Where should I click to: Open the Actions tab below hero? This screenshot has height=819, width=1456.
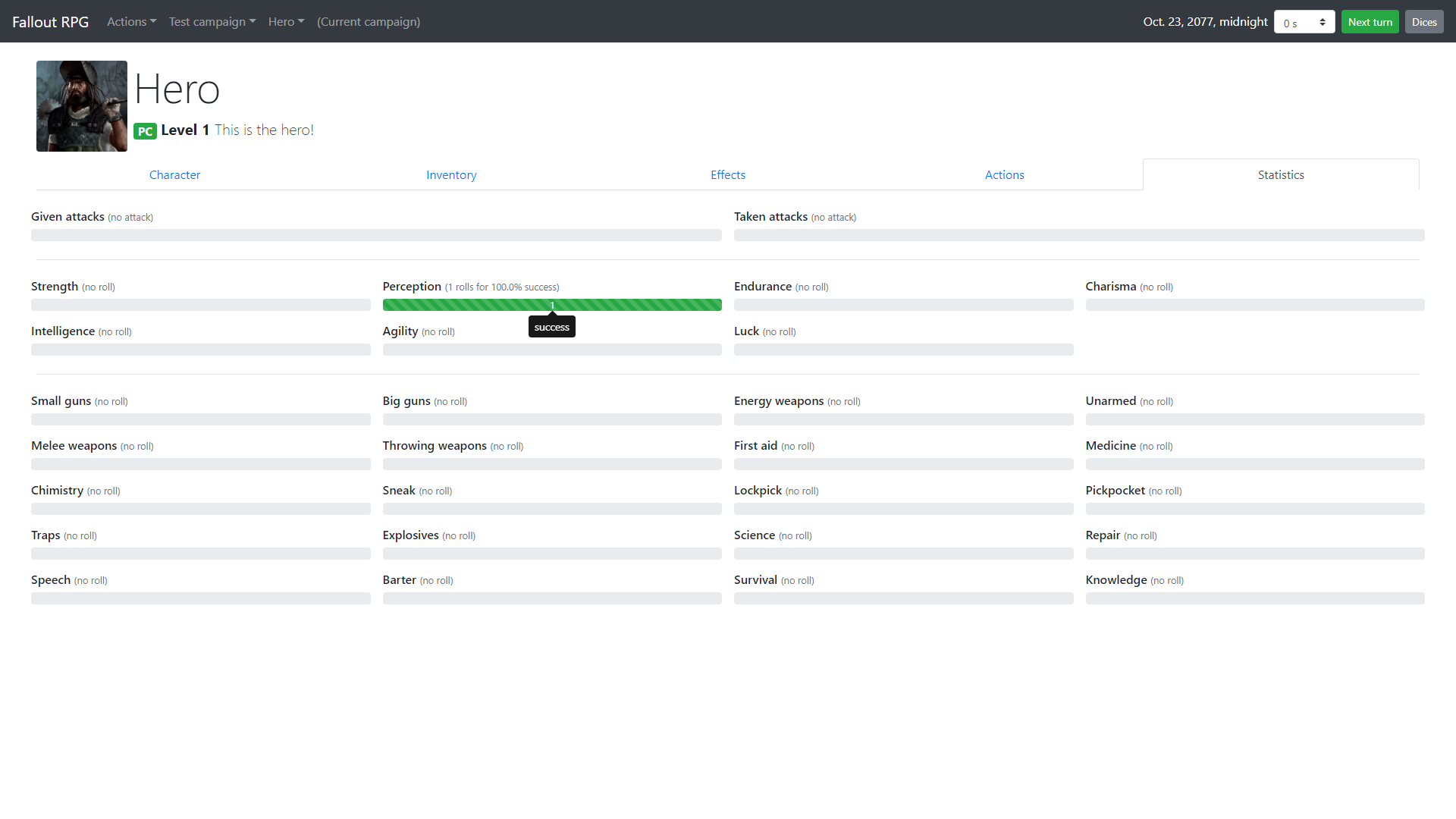[x=1005, y=175]
